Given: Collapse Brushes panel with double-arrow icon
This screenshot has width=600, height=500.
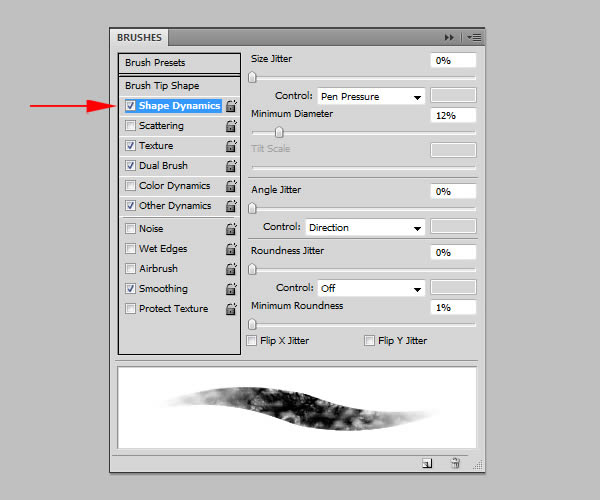Looking at the screenshot, I should point(449,37).
